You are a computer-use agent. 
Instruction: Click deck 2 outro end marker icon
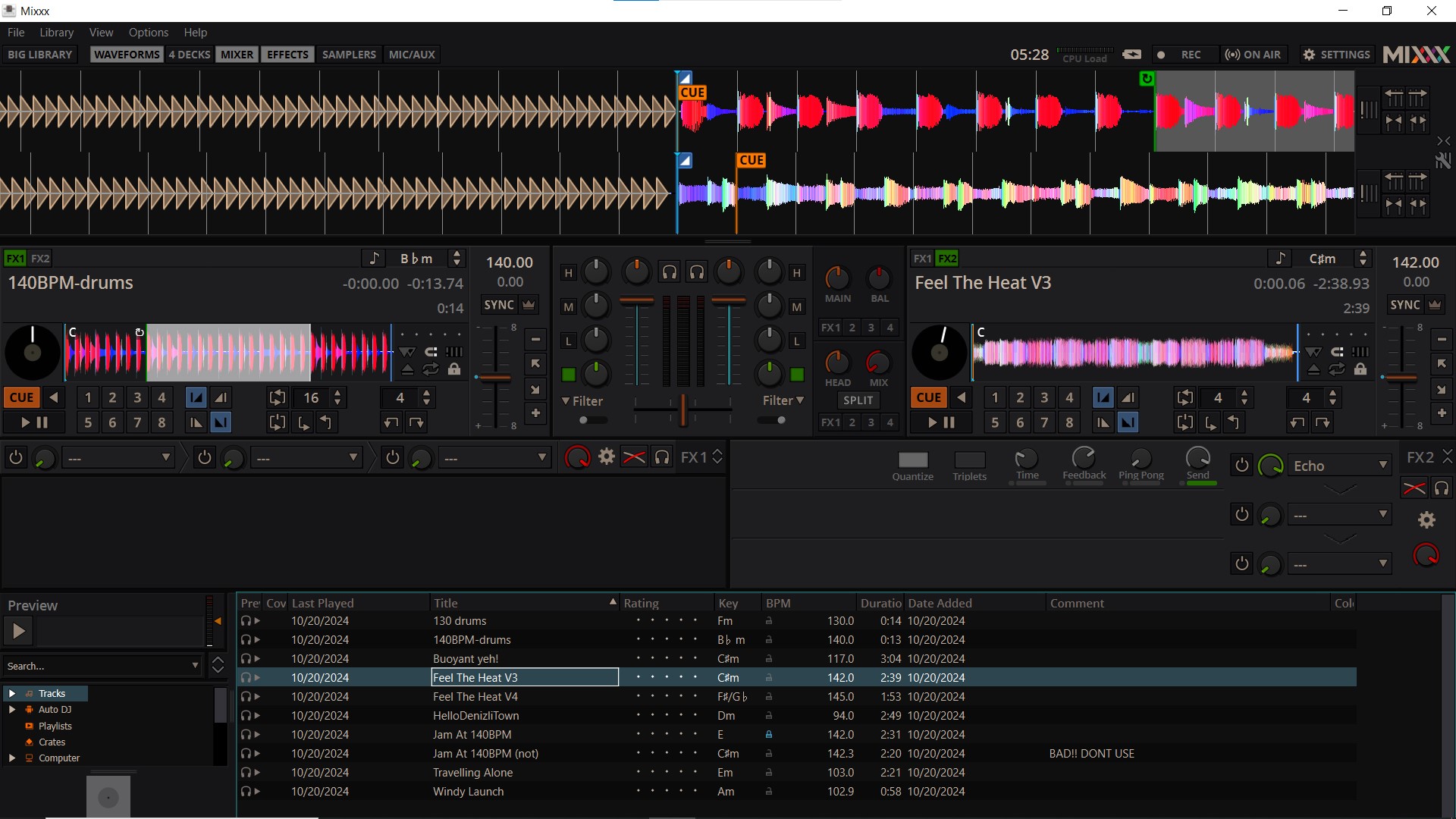pos(1128,422)
